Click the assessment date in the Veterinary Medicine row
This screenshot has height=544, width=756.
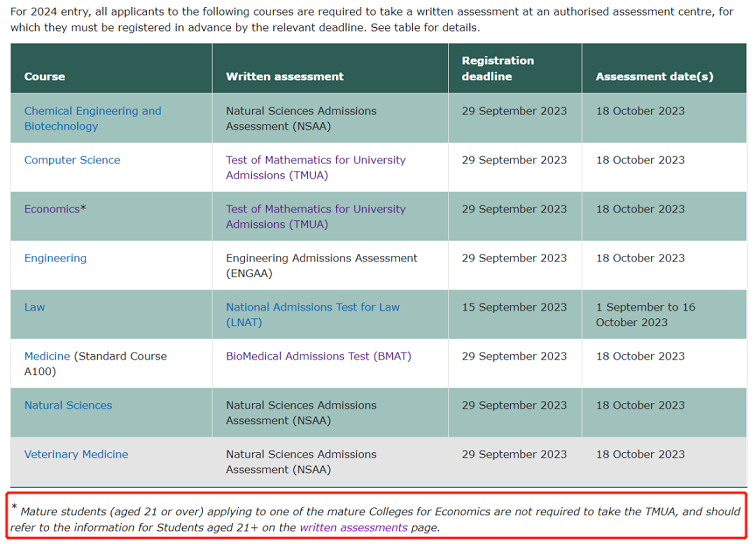(x=640, y=454)
